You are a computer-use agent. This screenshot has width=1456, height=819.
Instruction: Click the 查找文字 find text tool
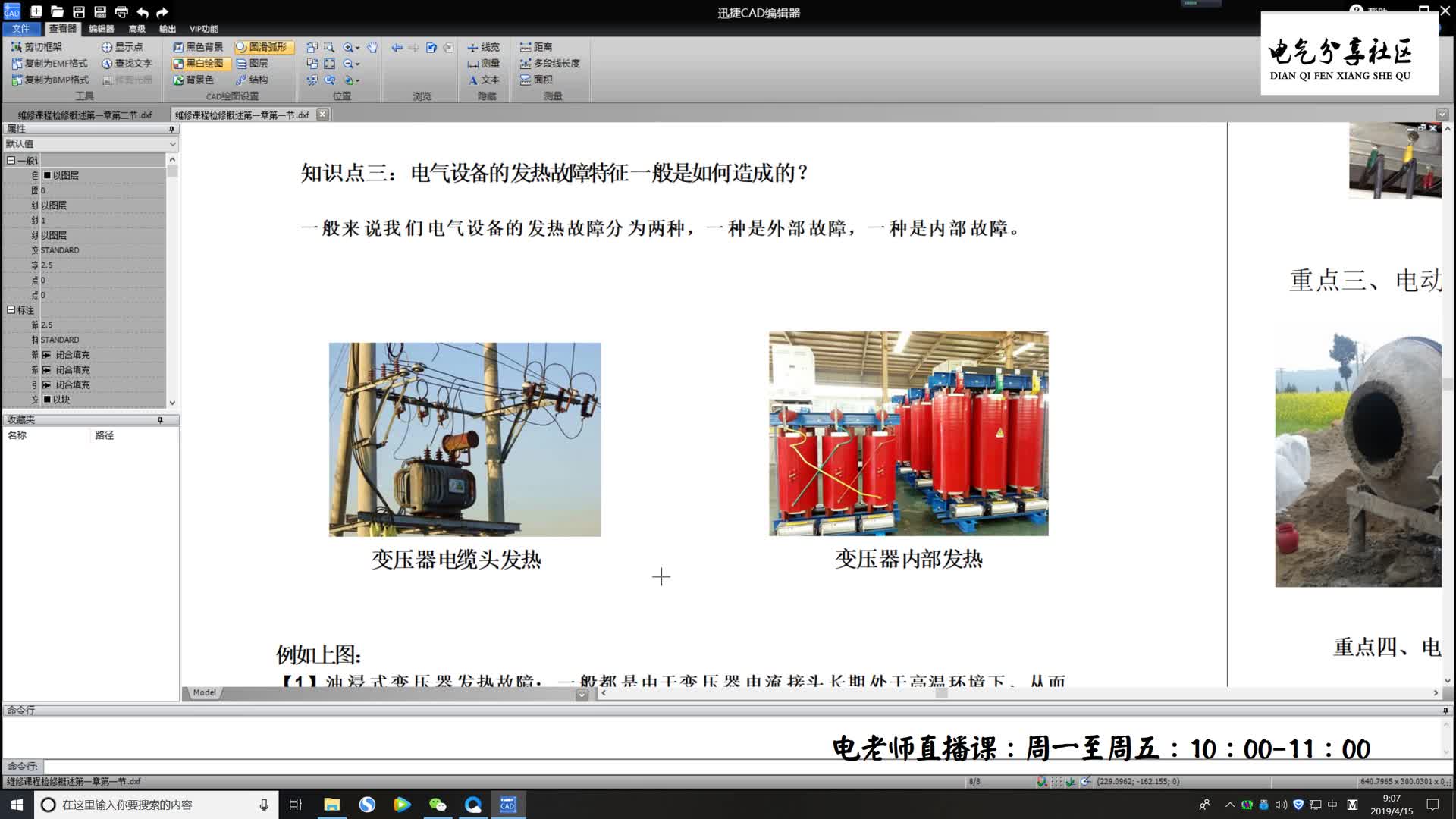pyautogui.click(x=127, y=64)
